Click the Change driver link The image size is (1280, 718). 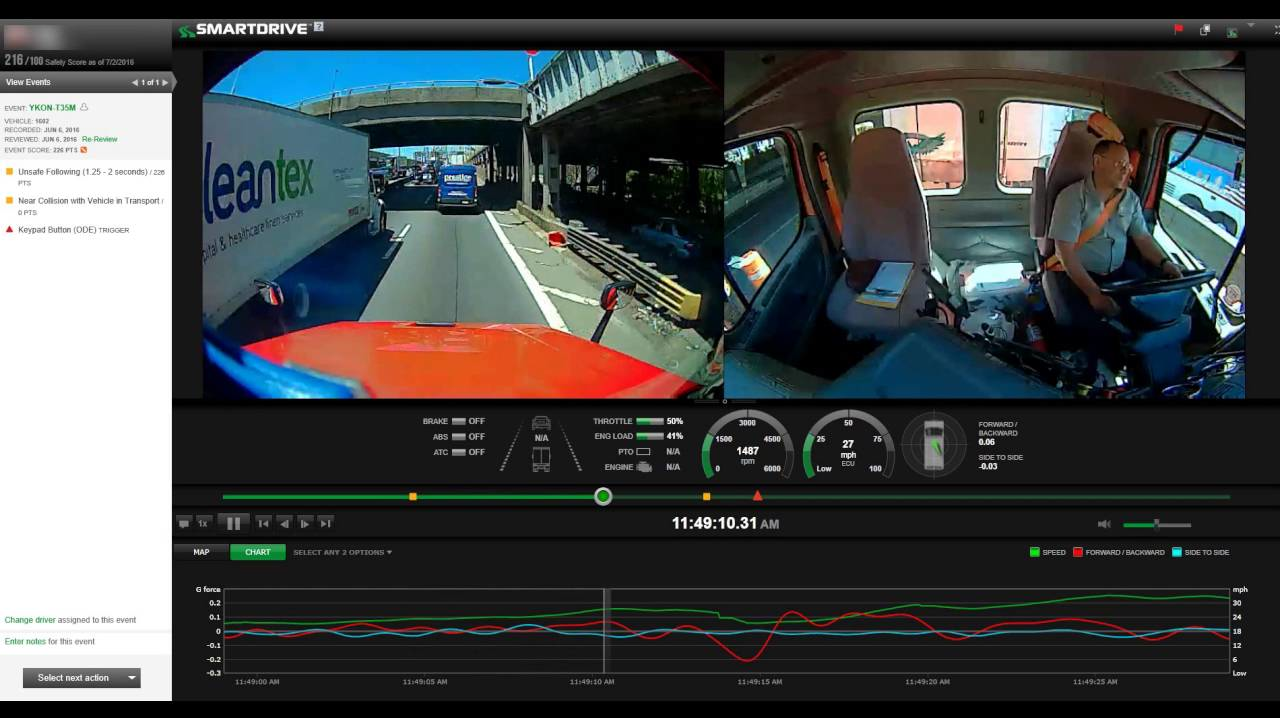(x=30, y=620)
